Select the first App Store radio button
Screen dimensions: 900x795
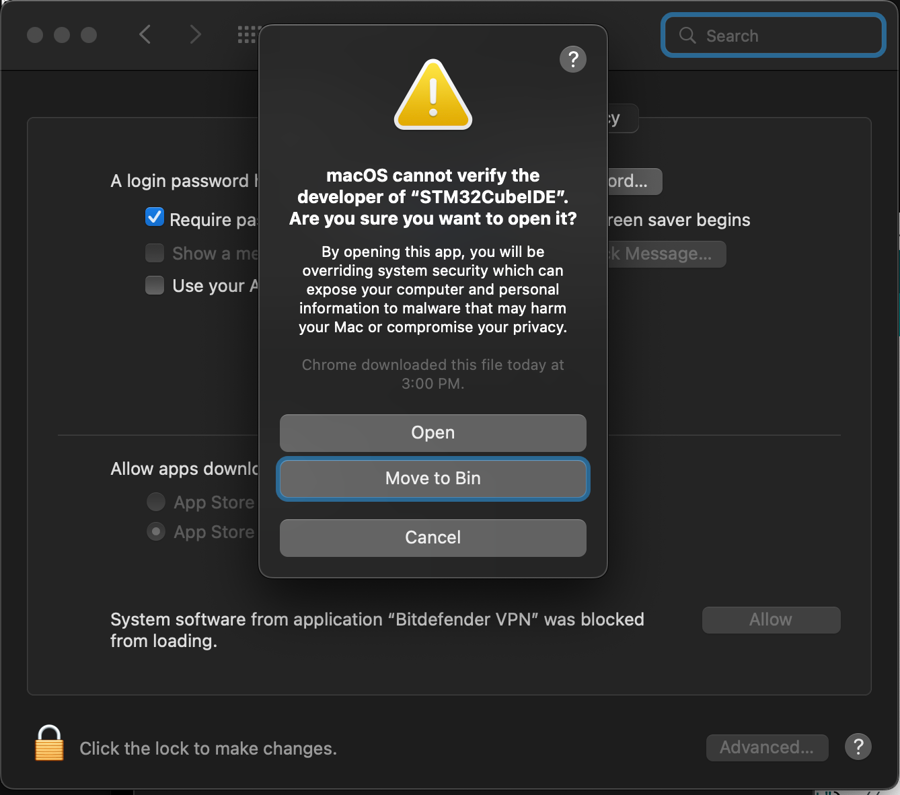[156, 502]
